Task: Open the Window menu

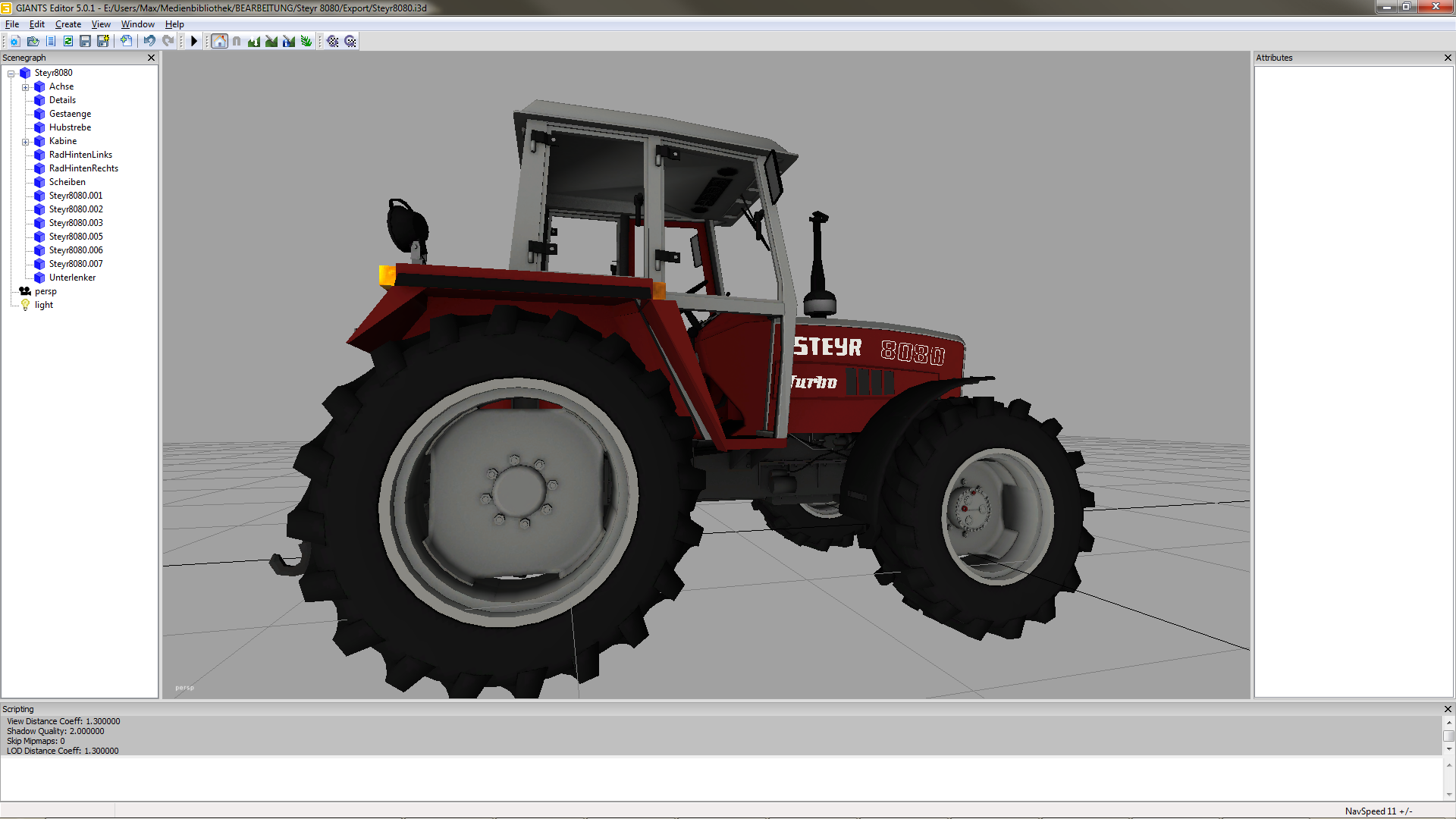Action: pos(138,24)
